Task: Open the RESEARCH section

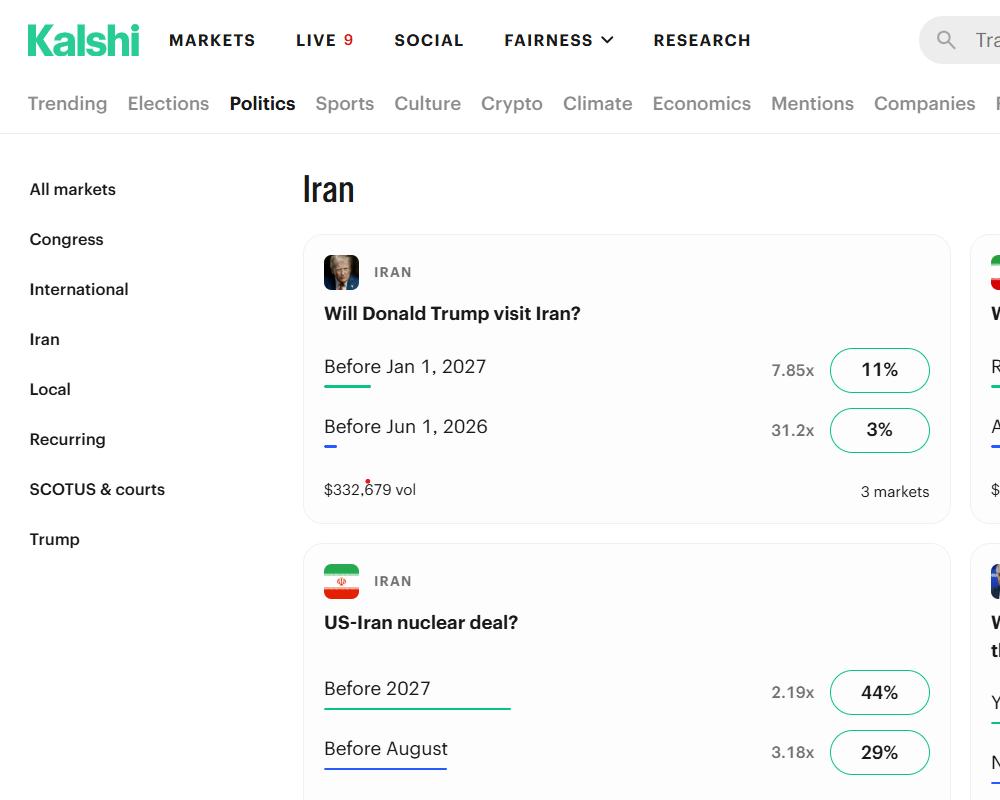Action: click(702, 40)
